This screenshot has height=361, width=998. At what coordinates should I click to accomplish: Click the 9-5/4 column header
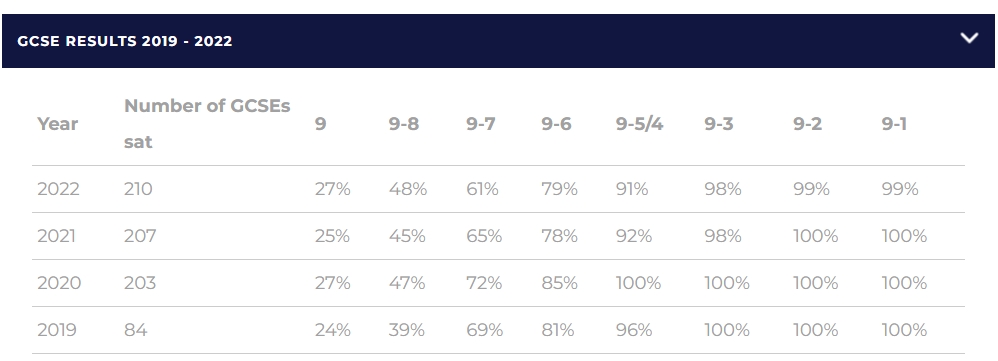click(x=640, y=124)
